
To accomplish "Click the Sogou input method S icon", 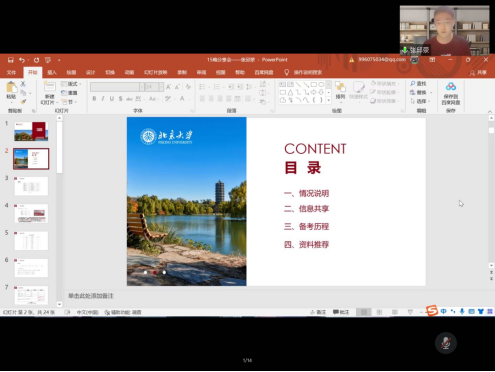I will 432,311.
